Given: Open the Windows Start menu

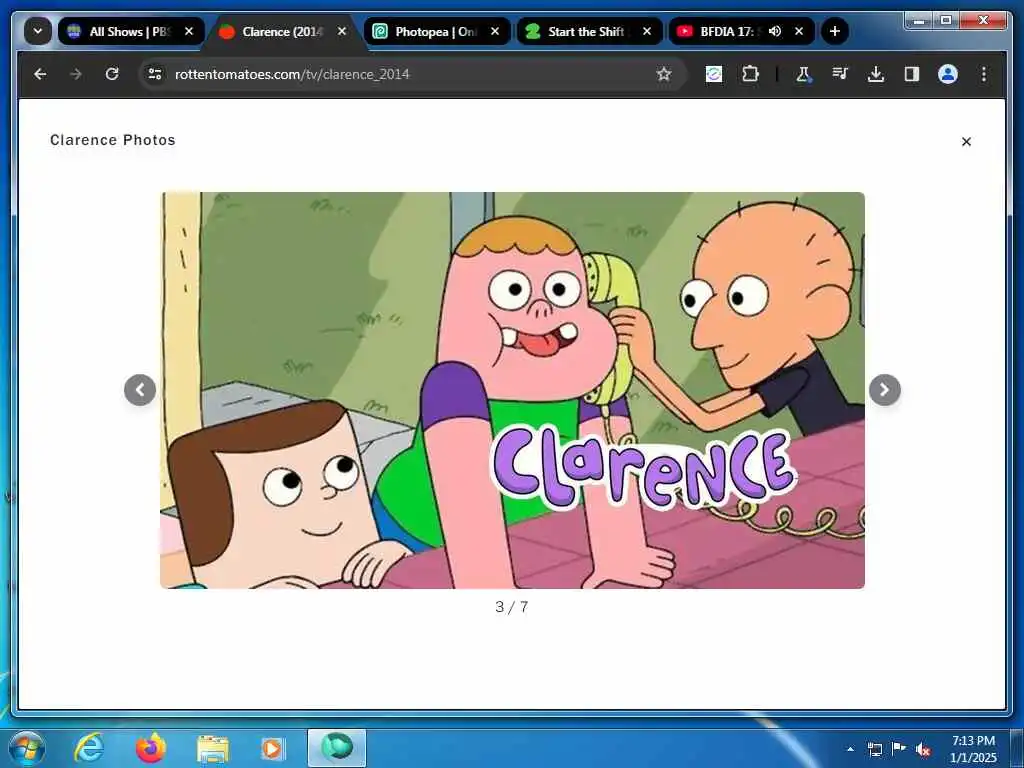Looking at the screenshot, I should coord(25,748).
